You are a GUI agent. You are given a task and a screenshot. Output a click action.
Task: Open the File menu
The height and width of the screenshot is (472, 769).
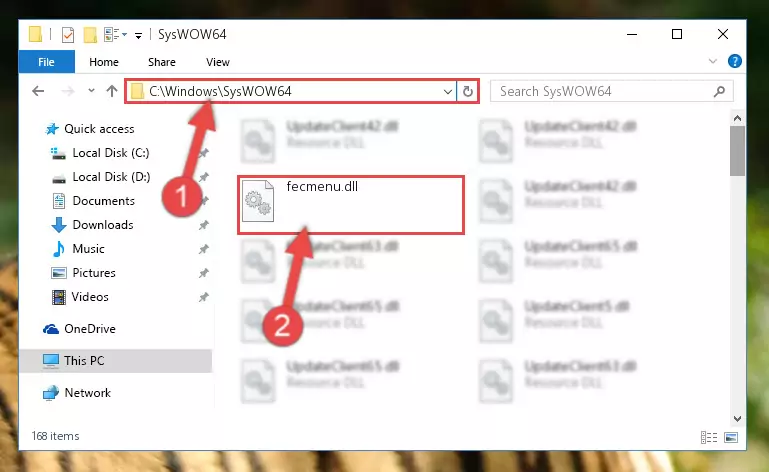(x=47, y=62)
